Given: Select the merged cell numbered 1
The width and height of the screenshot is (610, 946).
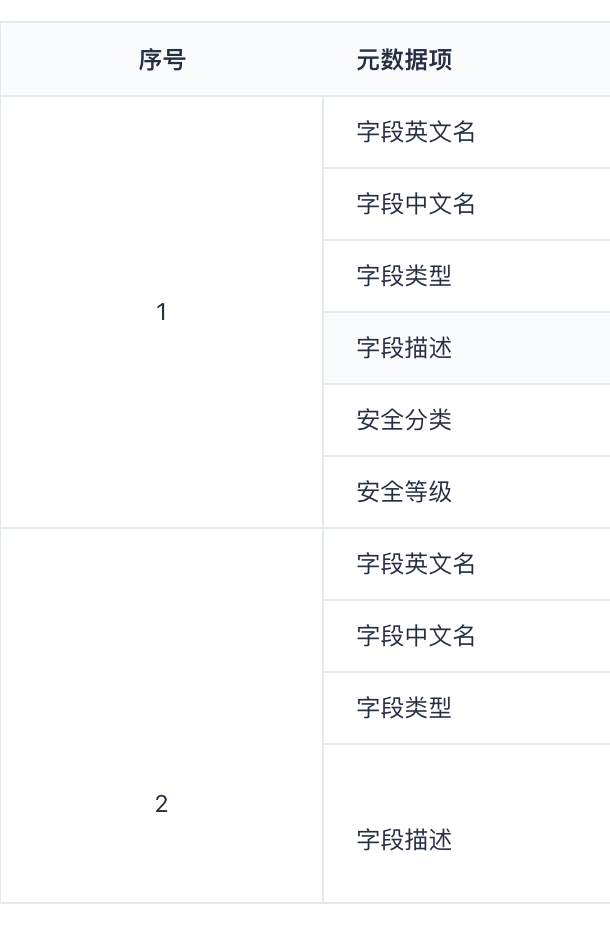Looking at the screenshot, I should click(x=162, y=312).
